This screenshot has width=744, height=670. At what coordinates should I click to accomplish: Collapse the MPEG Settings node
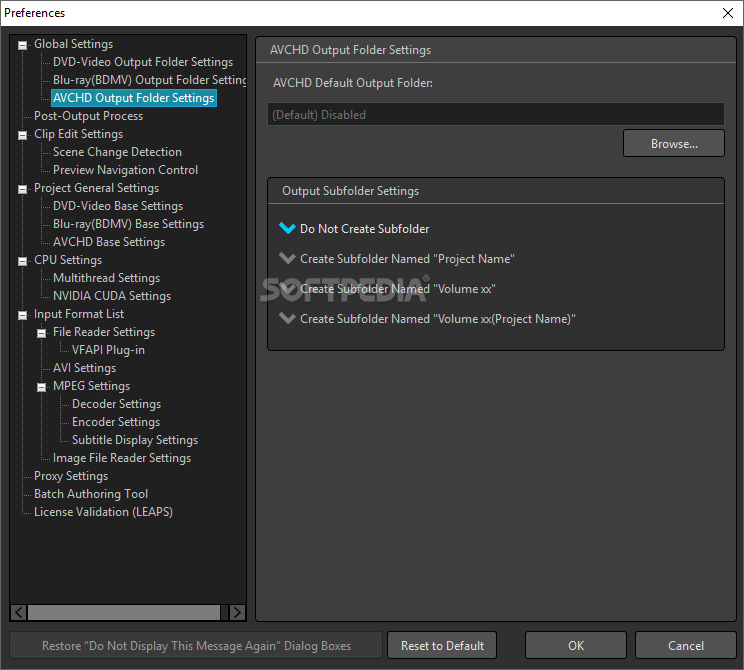[41, 388]
